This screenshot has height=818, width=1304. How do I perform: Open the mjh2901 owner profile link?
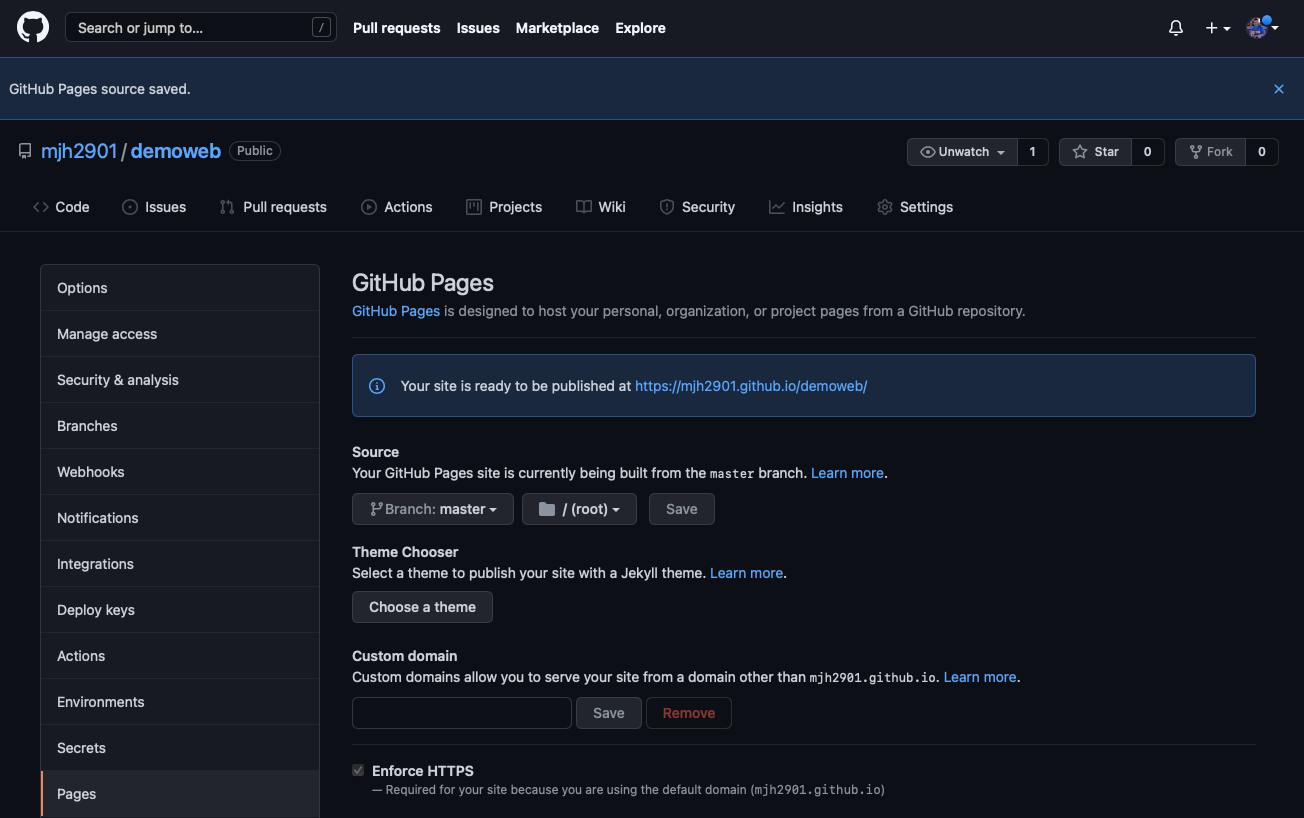(79, 151)
